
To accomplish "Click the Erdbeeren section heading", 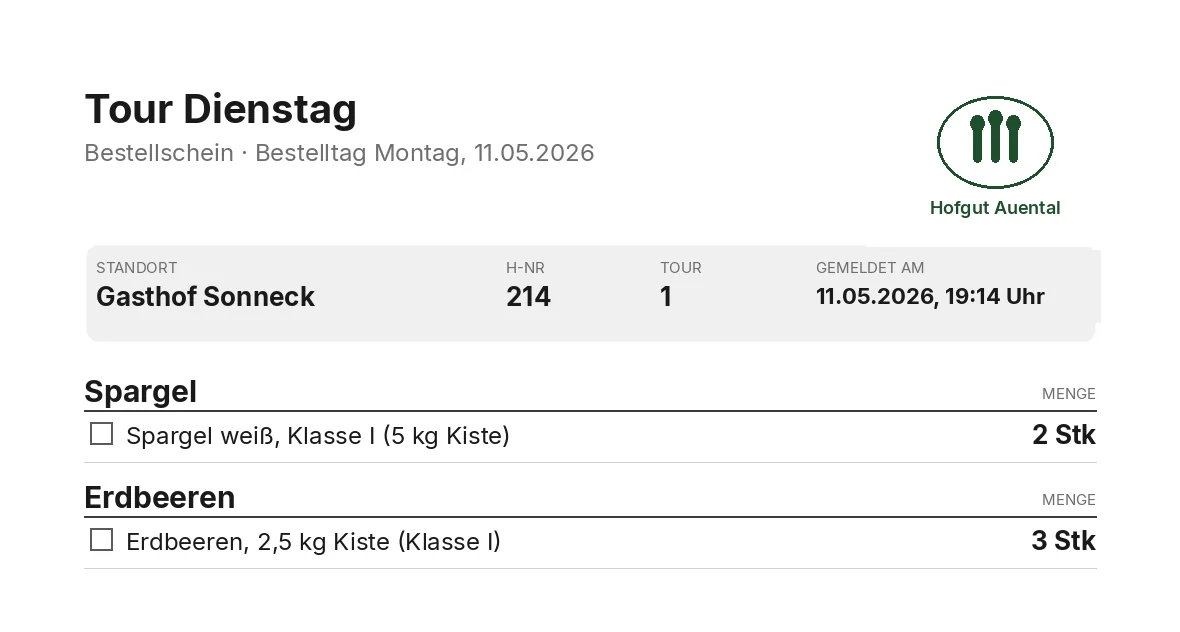I will (x=160, y=497).
